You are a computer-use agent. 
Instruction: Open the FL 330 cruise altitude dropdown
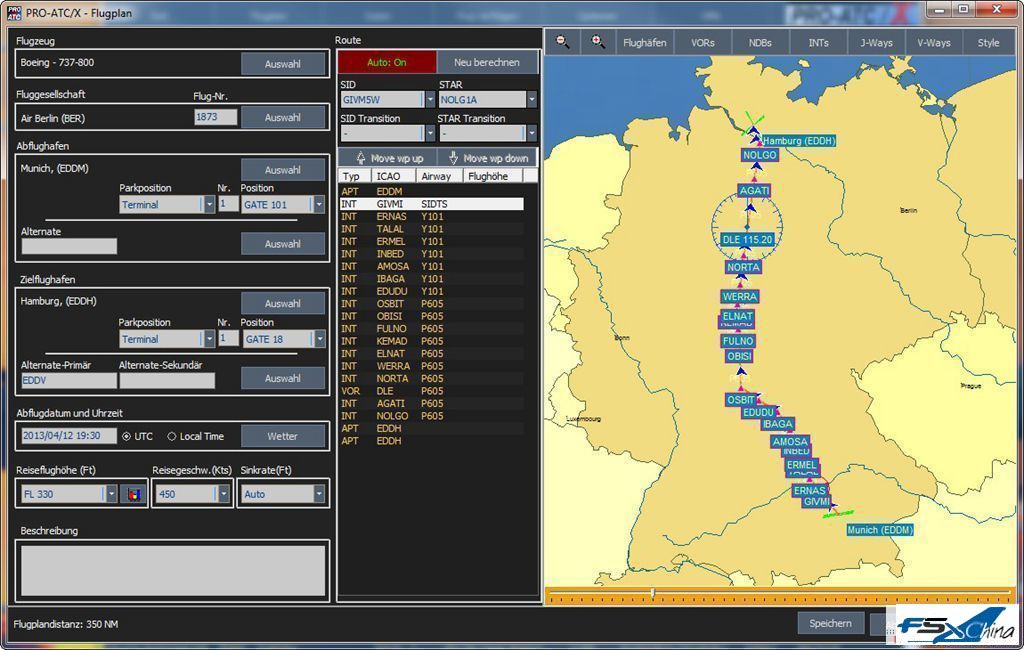coord(112,494)
